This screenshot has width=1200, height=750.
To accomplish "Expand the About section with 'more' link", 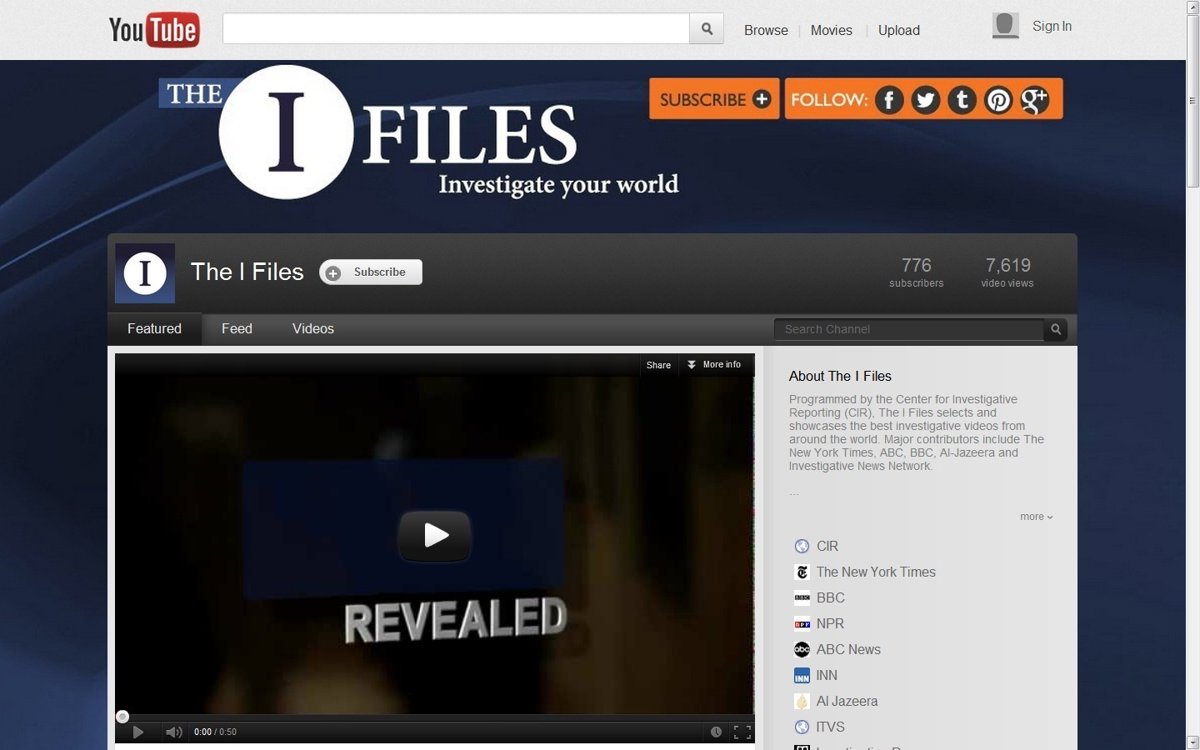I will [1036, 517].
